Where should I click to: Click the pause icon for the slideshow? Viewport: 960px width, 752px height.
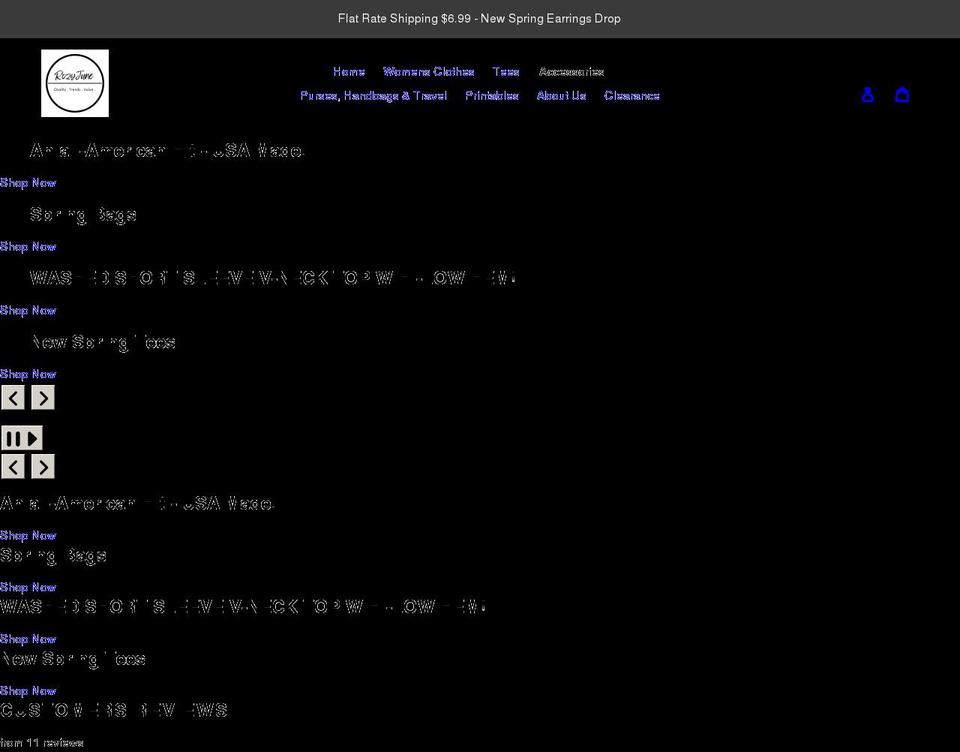tap(14, 437)
